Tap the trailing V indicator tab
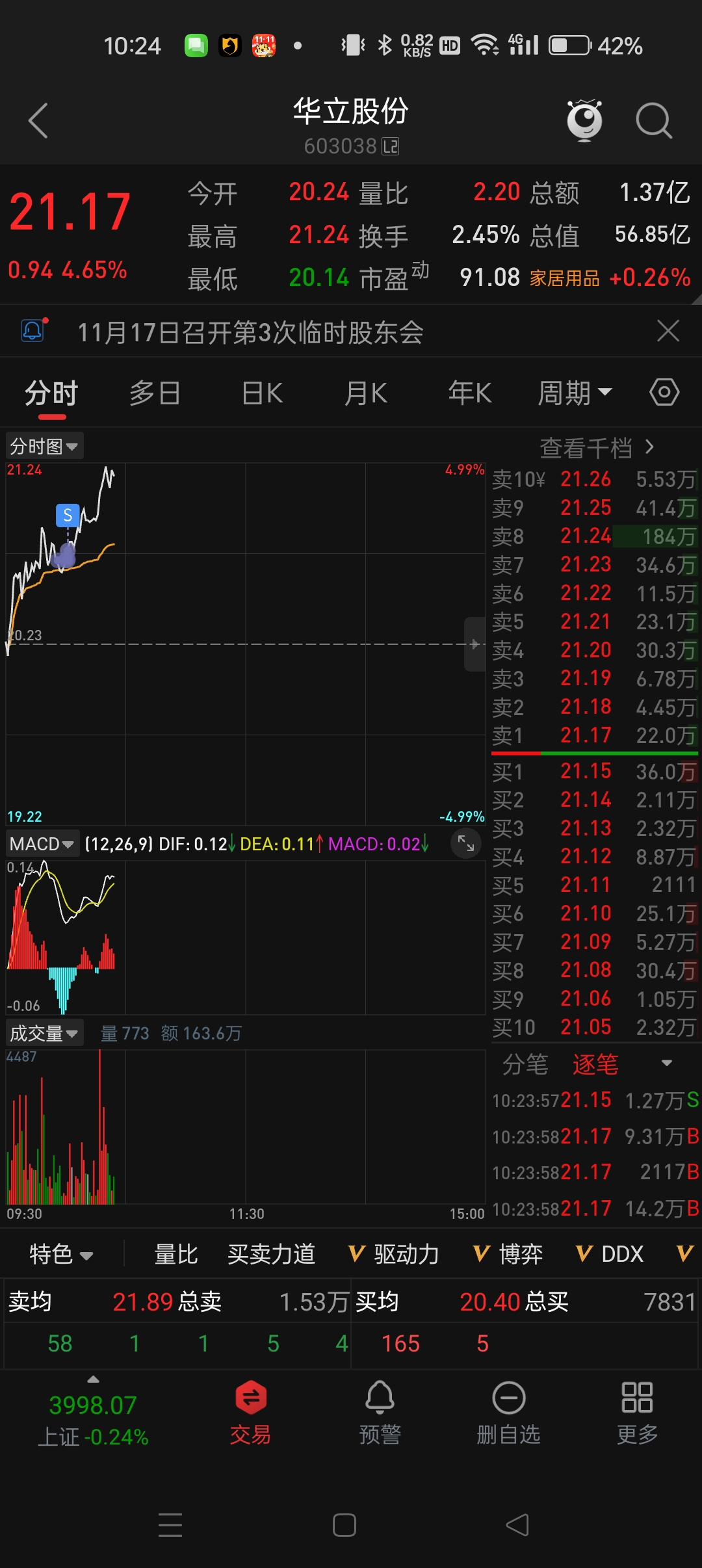The height and width of the screenshot is (1568, 702). [684, 1254]
